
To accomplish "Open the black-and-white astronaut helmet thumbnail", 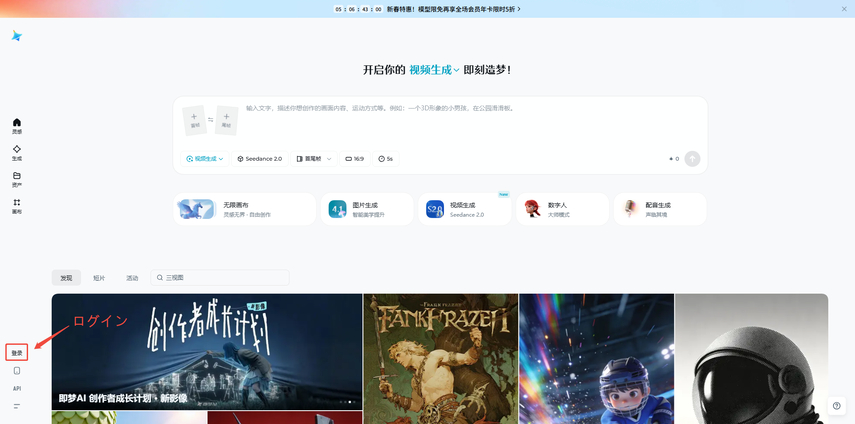I will point(751,359).
